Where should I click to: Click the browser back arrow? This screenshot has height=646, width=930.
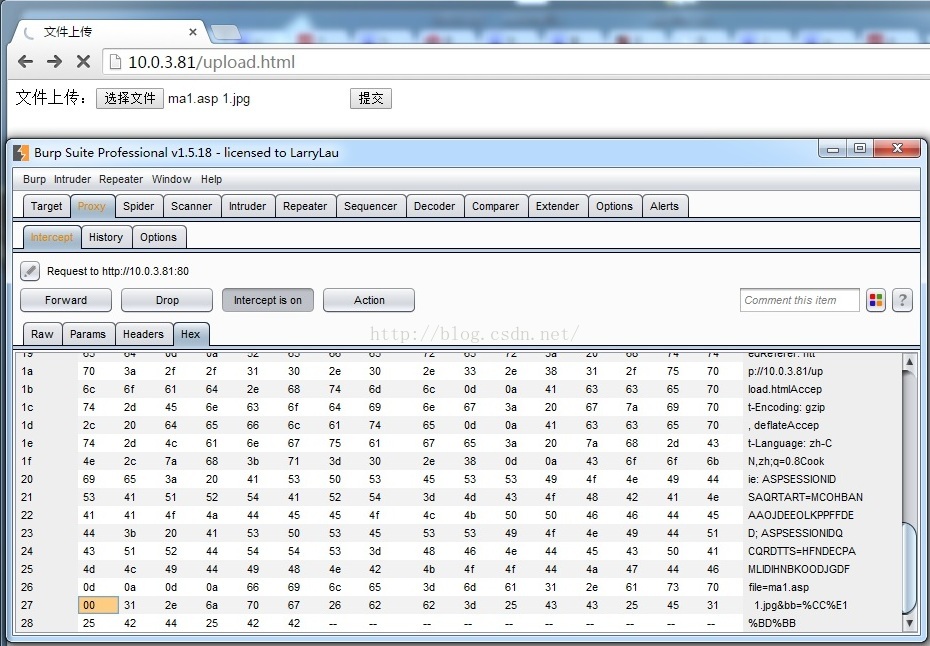tap(25, 61)
